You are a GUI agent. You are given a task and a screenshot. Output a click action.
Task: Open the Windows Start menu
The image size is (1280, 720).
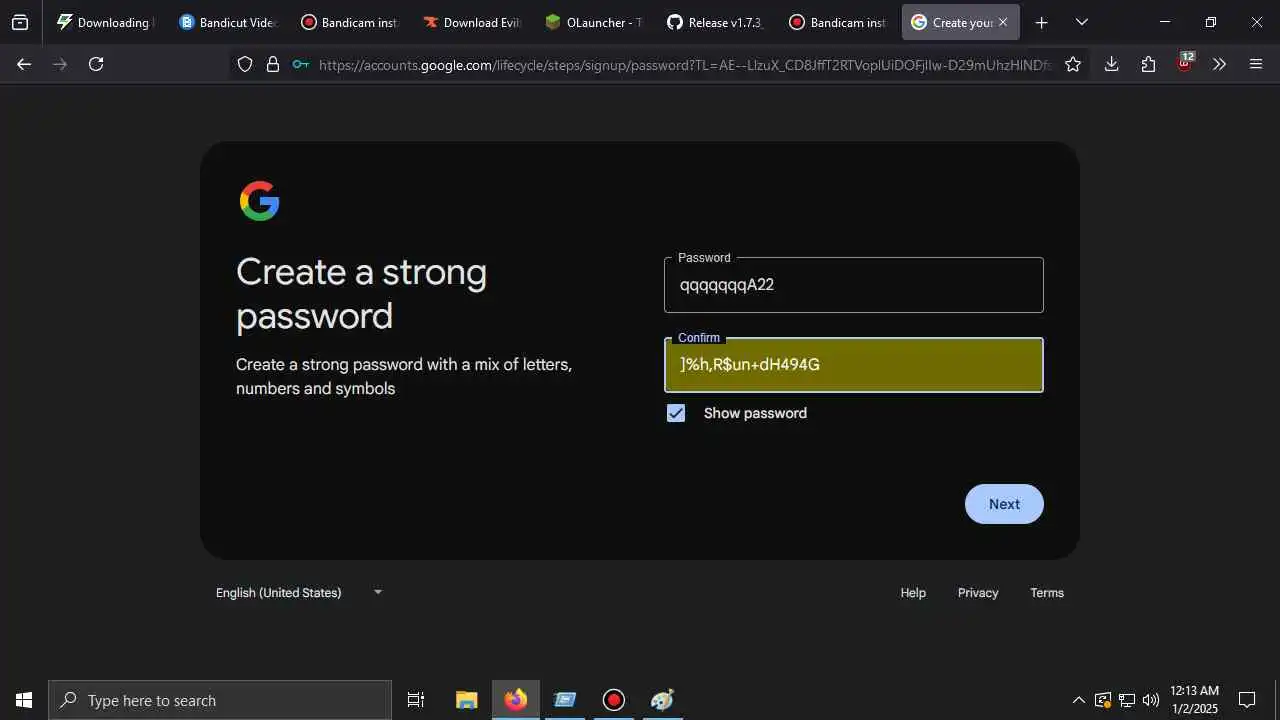click(x=24, y=700)
